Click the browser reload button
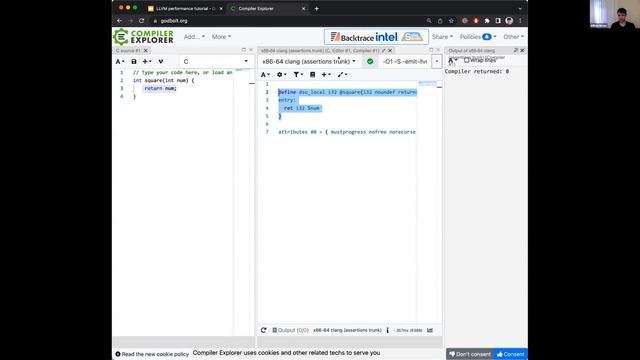The width and height of the screenshot is (640, 360). [142, 21]
